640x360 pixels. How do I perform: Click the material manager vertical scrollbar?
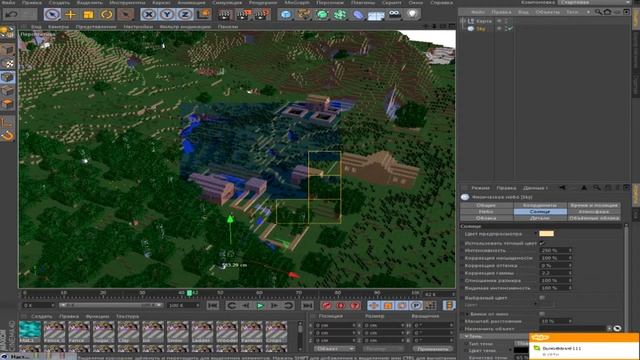pyautogui.click(x=300, y=336)
